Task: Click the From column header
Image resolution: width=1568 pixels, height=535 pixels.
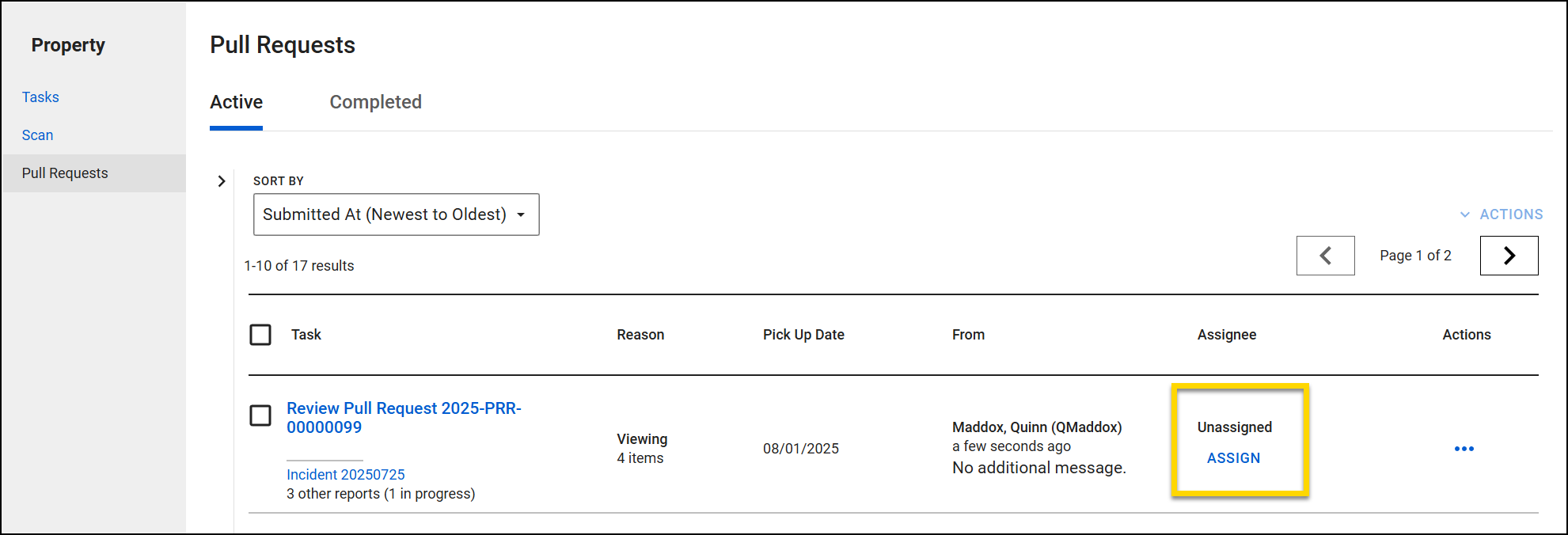Action: click(x=968, y=335)
